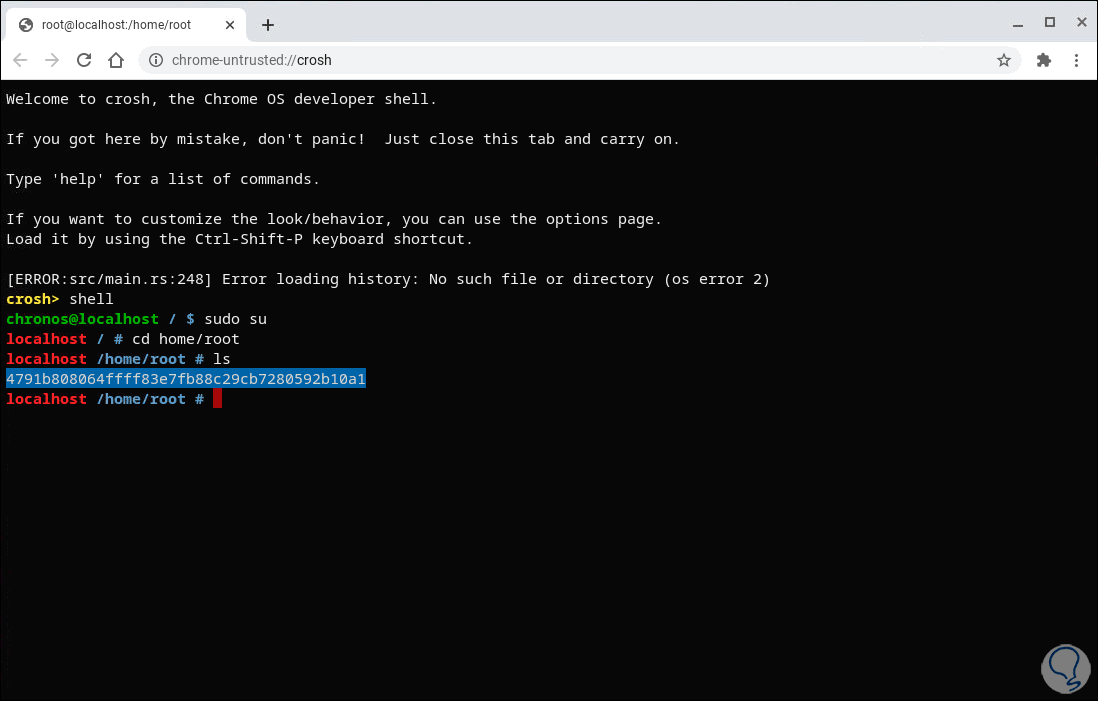
Task: Click the Reload page icon
Action: pyautogui.click(x=84, y=60)
